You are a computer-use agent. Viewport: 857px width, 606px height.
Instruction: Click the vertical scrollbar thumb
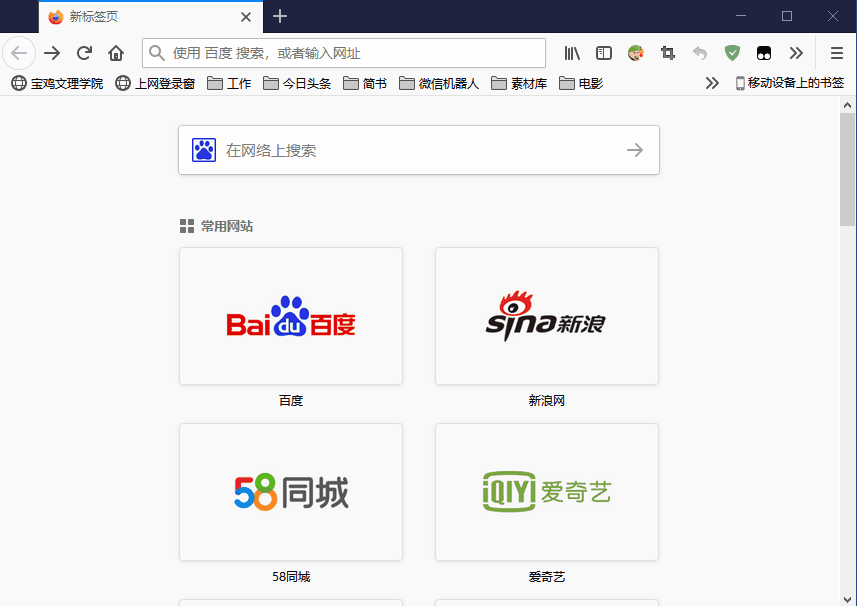[848, 169]
